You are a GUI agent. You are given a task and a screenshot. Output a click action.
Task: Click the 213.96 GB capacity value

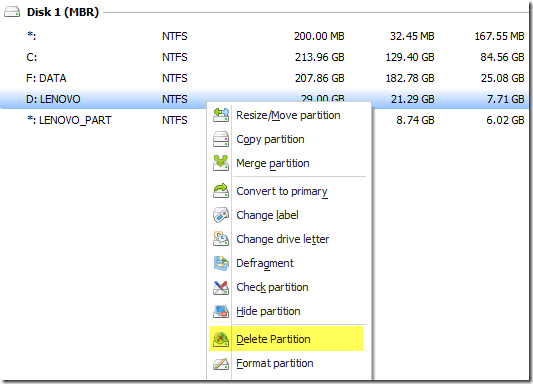tap(320, 57)
